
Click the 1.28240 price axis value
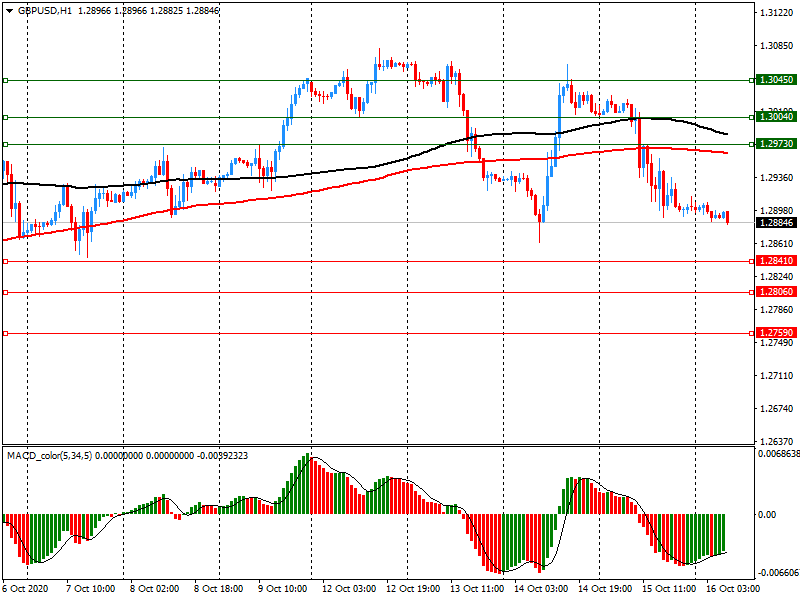click(777, 277)
